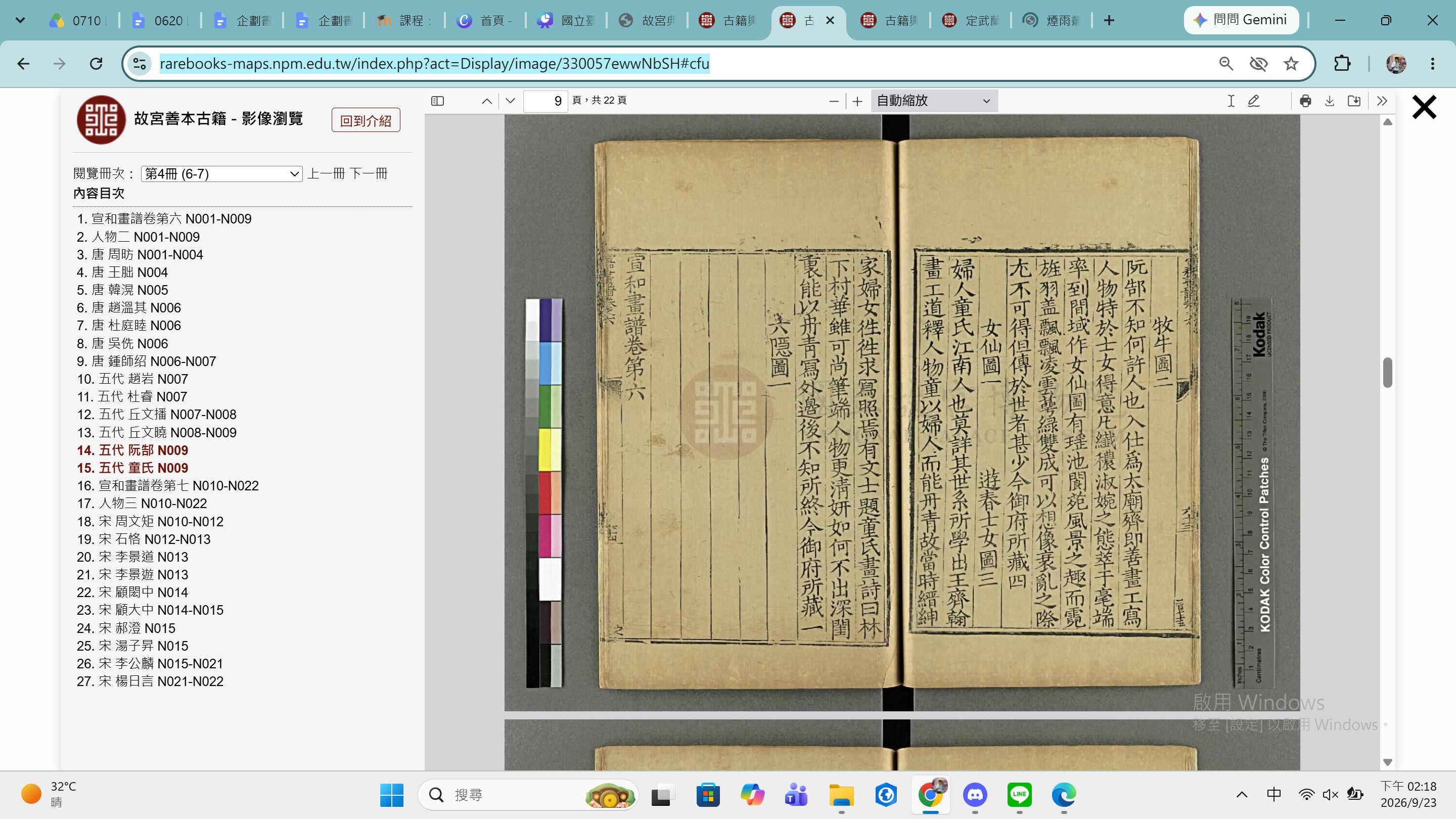Click the 故宮 logo emblem in the header
1456x819 pixels.
(101, 120)
